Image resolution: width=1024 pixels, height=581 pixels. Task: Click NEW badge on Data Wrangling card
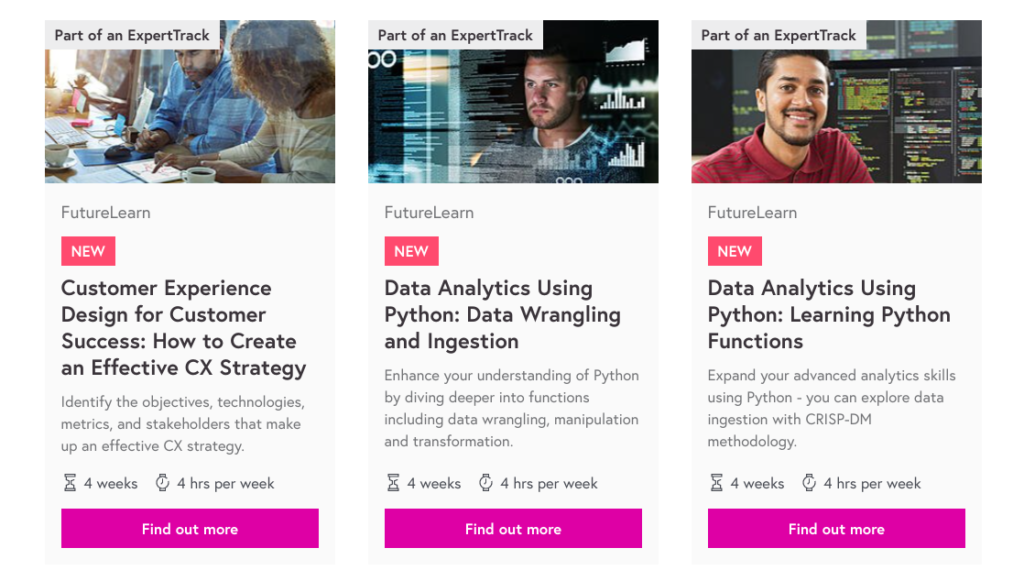[x=411, y=251]
